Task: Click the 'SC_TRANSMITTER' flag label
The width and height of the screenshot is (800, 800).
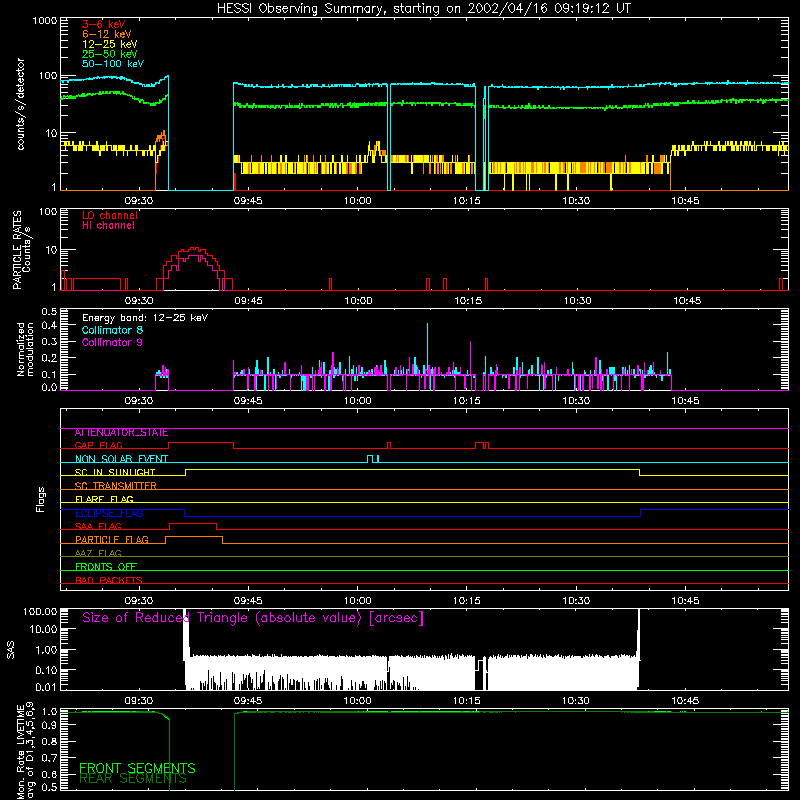Action: [115, 486]
